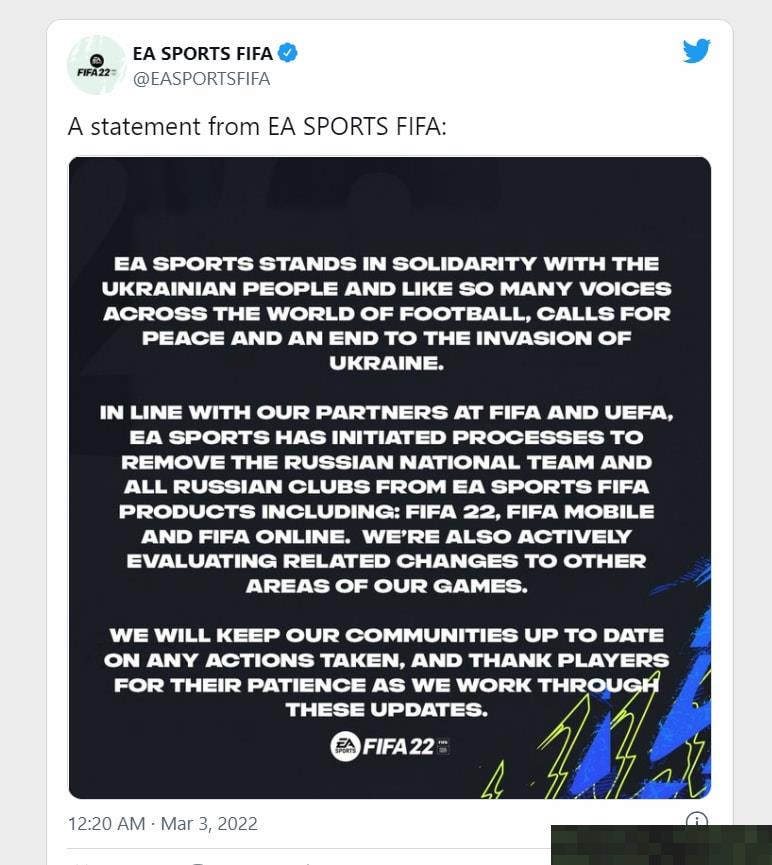
Task: Click the 'A statement from EA SPORTS FIFA:' text
Action: click(257, 126)
